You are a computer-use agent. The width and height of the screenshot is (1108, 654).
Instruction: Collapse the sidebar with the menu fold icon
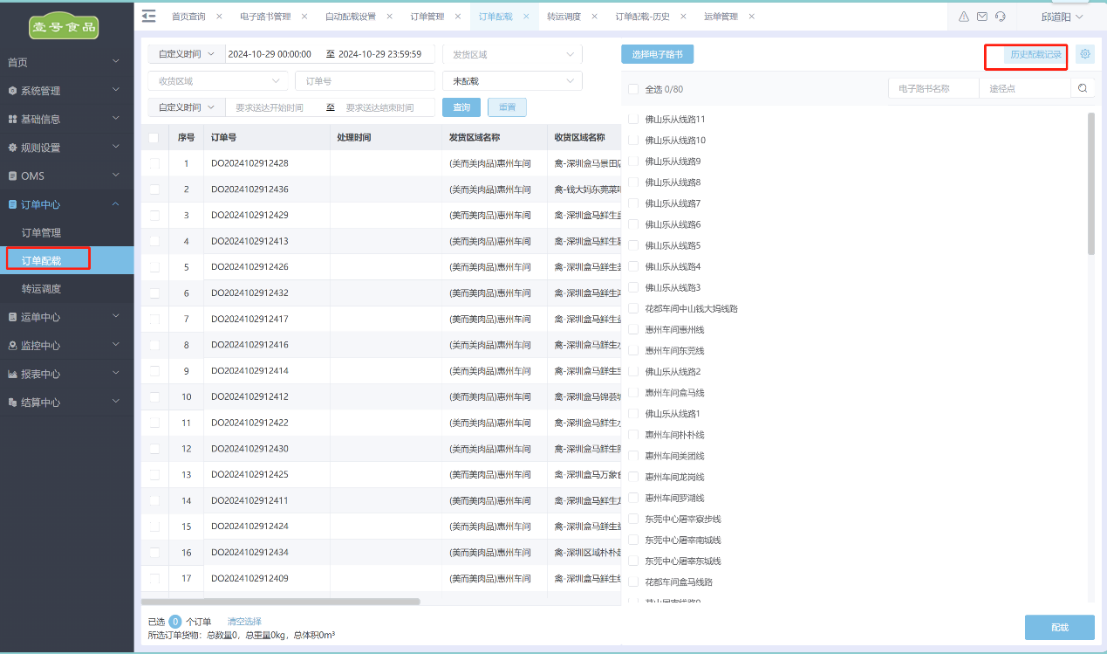[149, 16]
